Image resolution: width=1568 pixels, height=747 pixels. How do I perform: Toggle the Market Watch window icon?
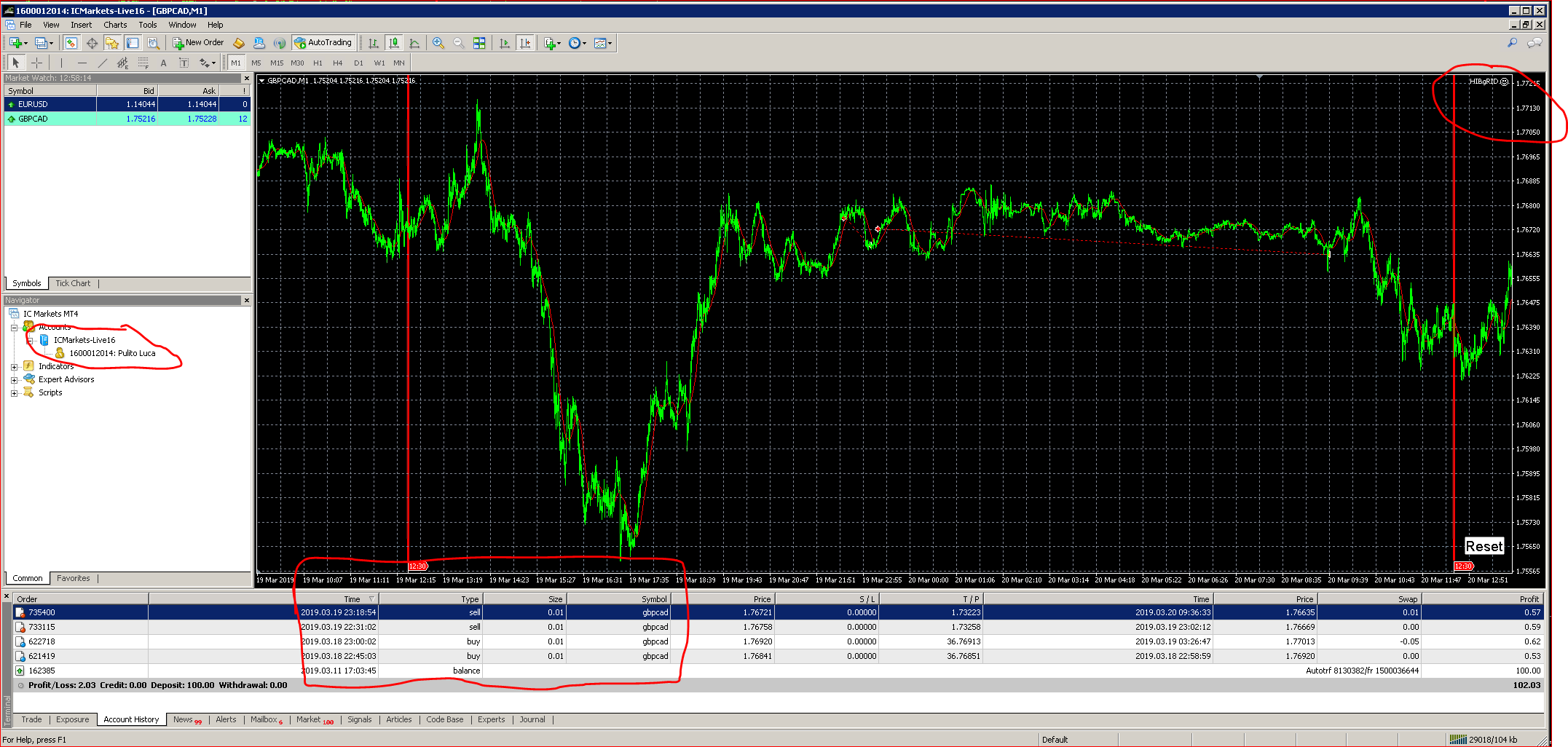(71, 43)
